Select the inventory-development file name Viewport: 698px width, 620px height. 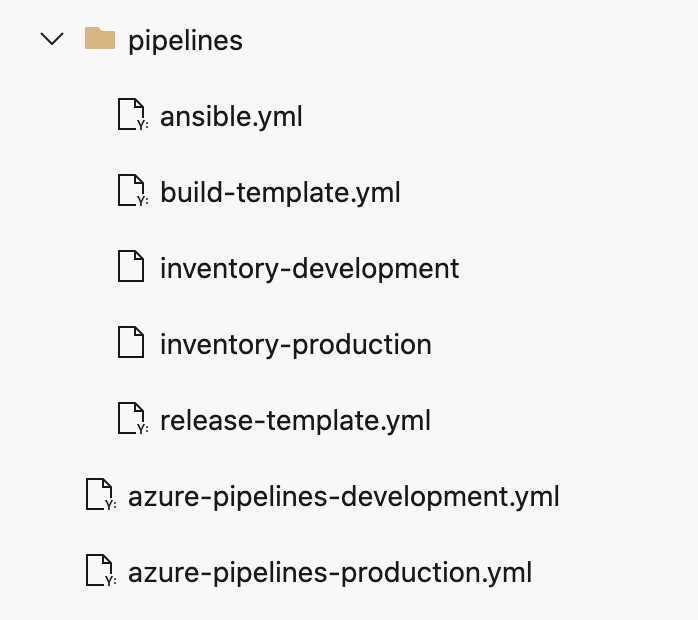tap(309, 269)
